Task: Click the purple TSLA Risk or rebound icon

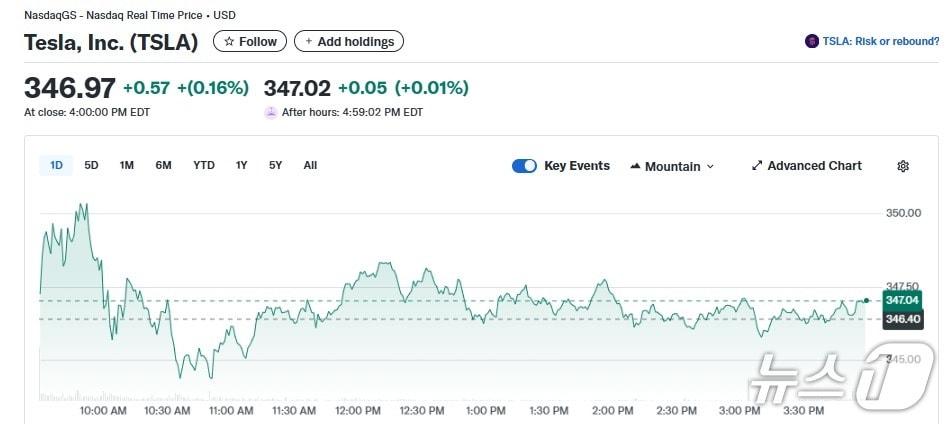Action: [812, 42]
